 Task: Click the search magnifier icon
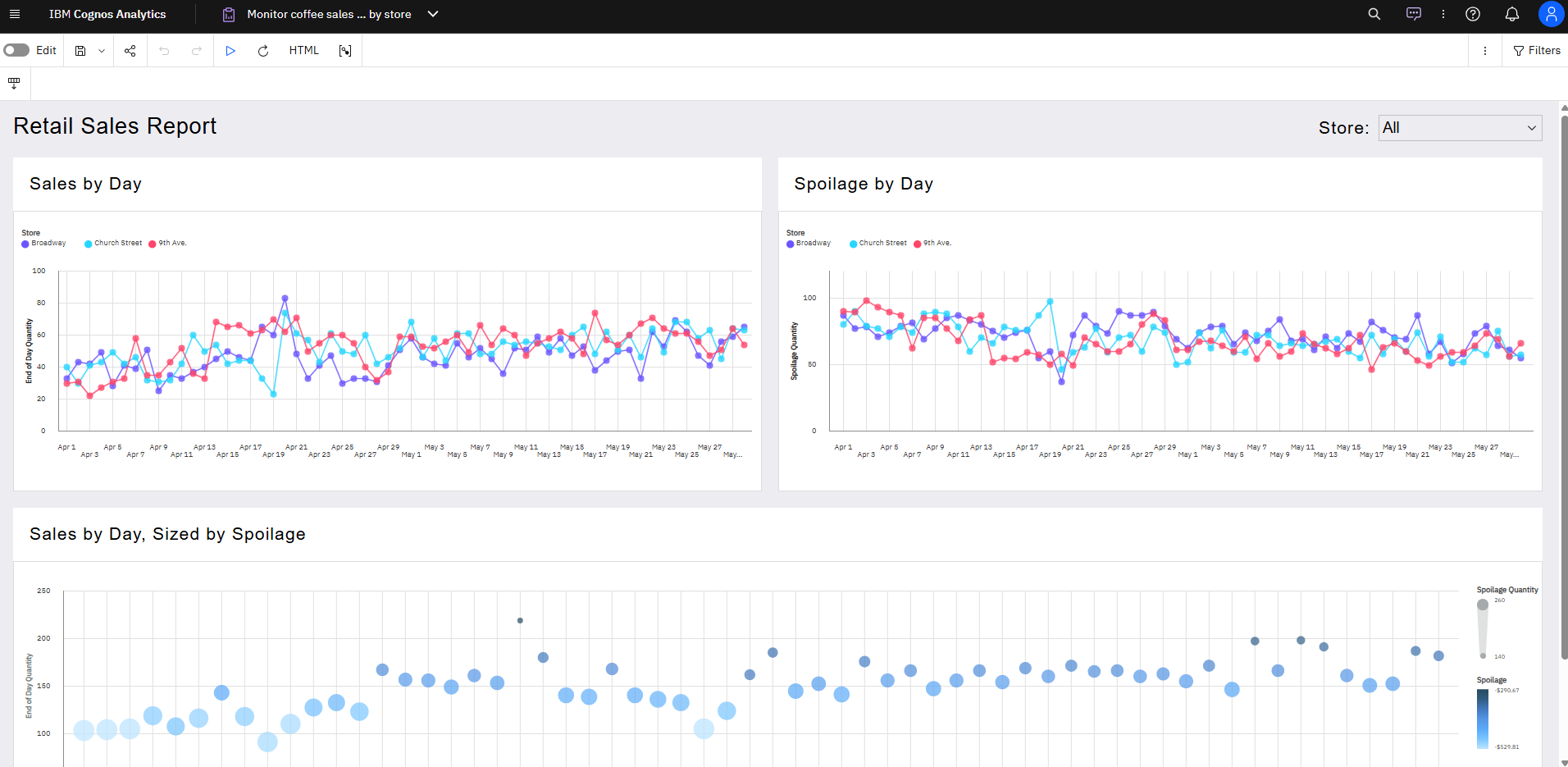[1374, 14]
